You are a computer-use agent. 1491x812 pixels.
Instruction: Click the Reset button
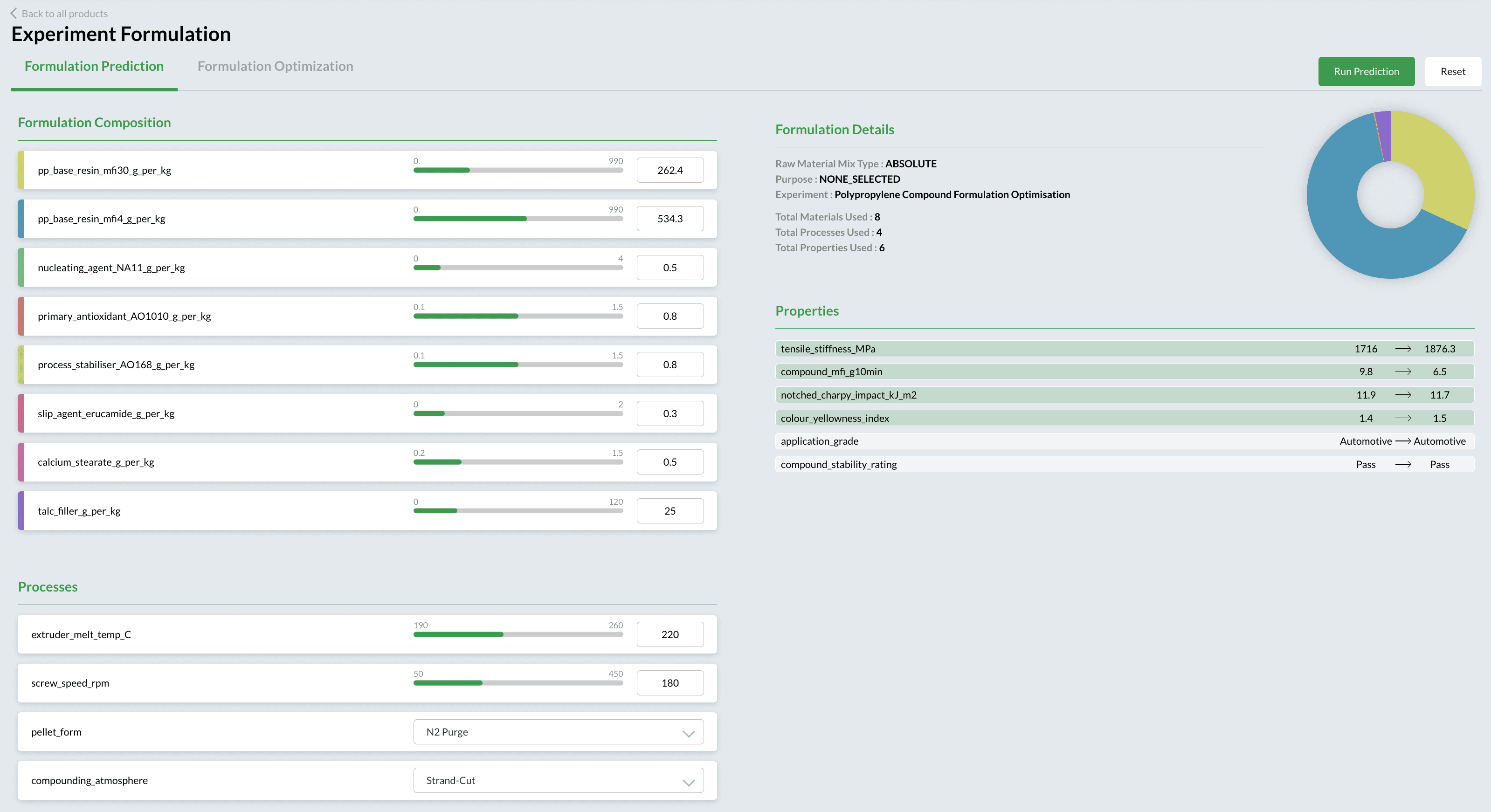click(1452, 72)
